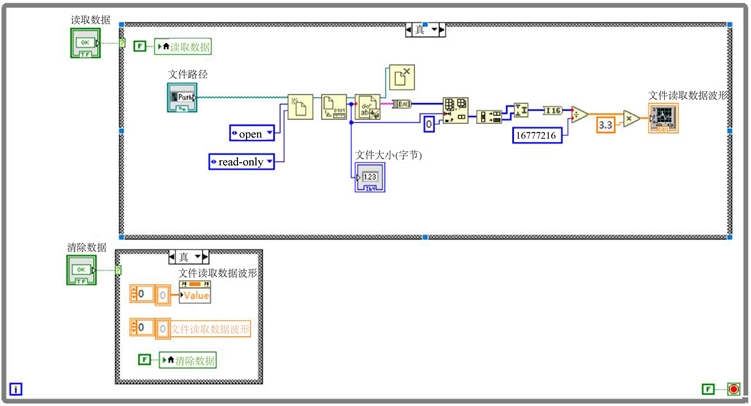Toggle the False constant beside loop stop terminal
The height and width of the screenshot is (406, 751).
pos(709,388)
